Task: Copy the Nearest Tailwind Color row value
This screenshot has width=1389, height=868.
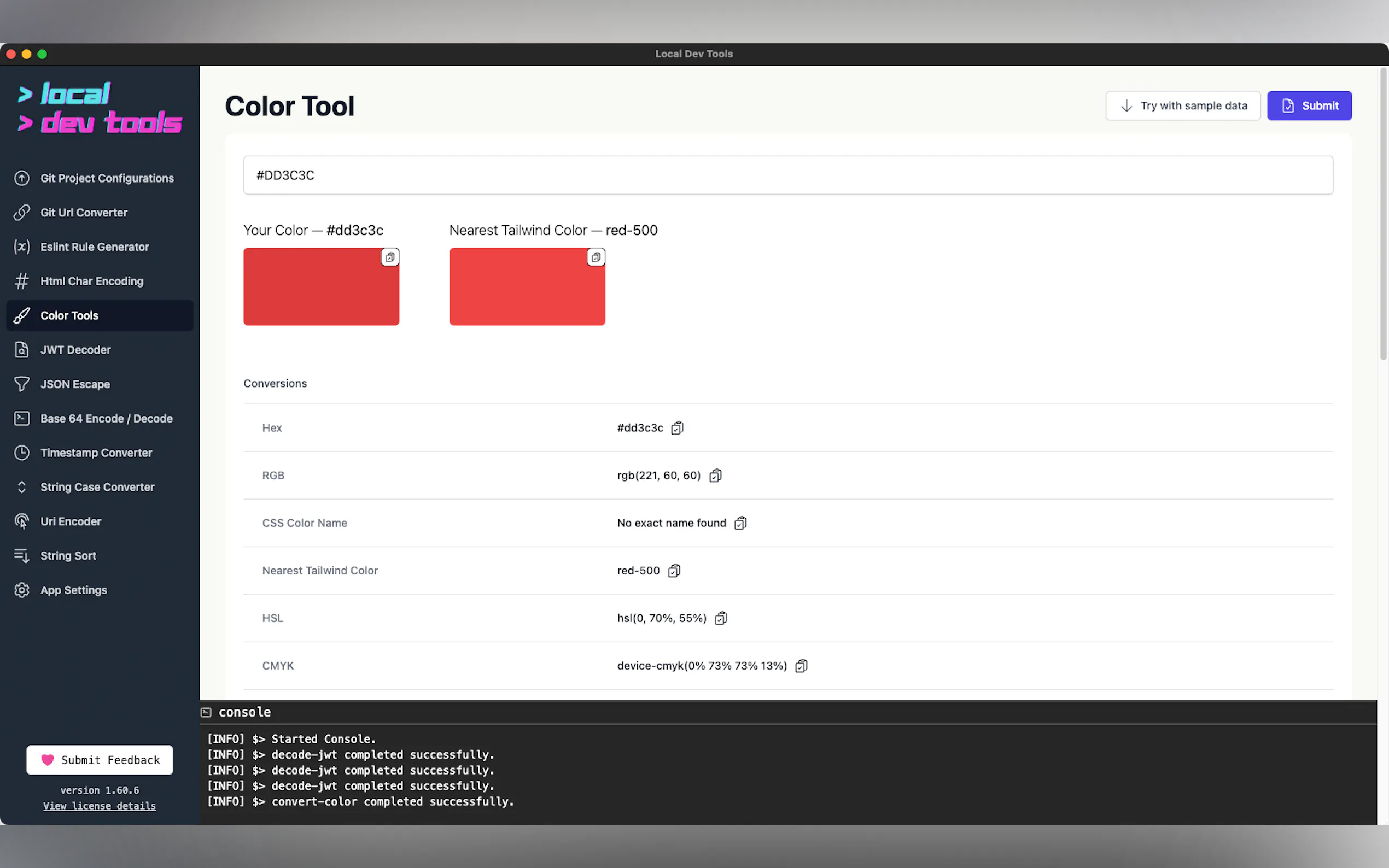Action: pos(674,571)
